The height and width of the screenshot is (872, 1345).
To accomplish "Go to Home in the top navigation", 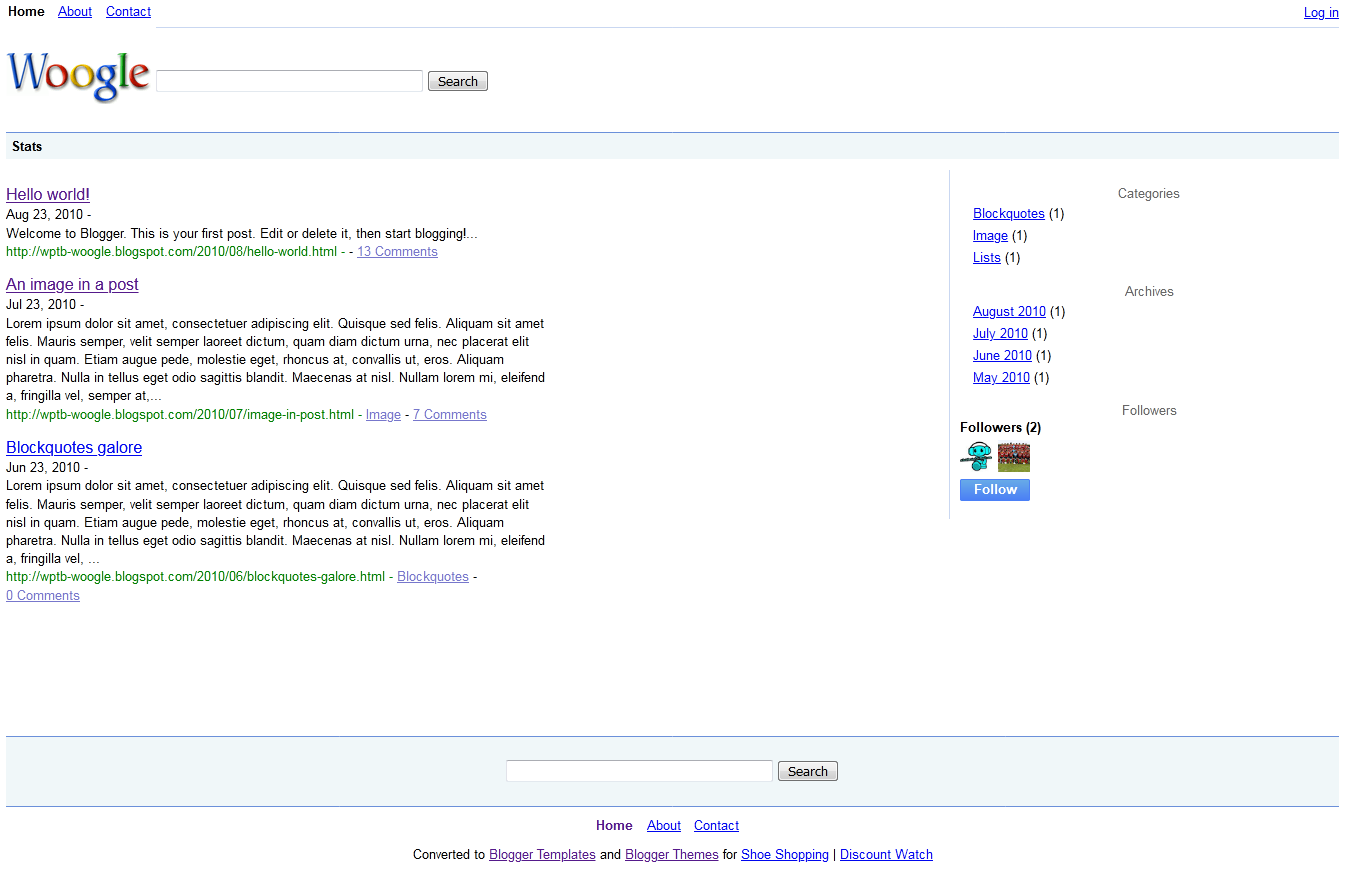I will pos(26,12).
